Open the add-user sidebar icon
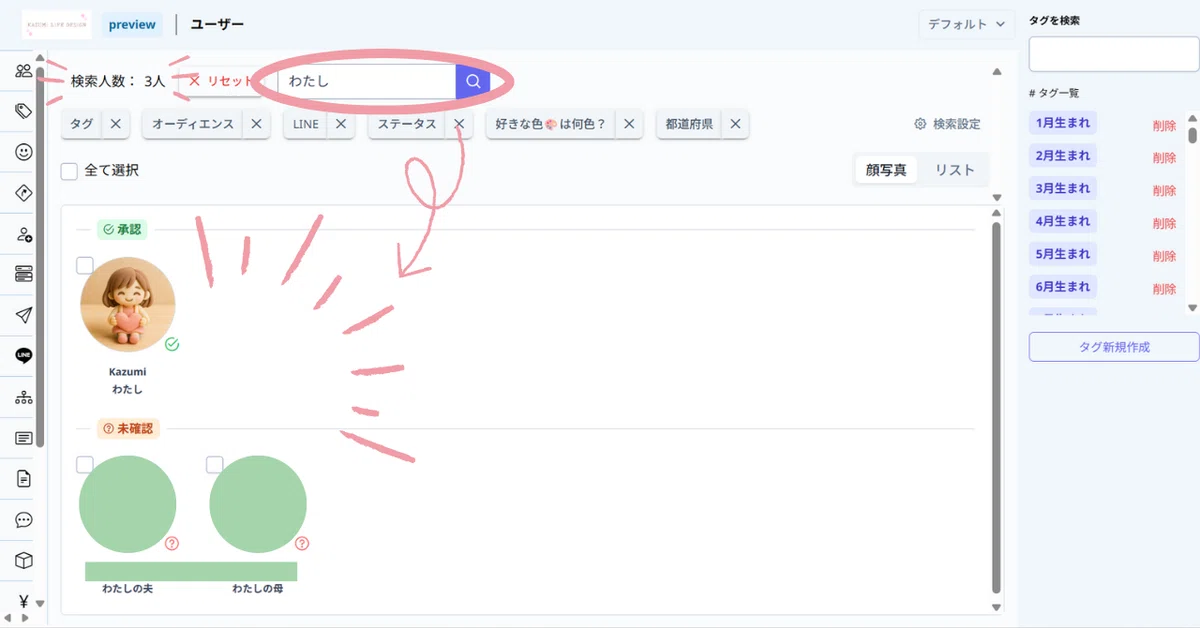 (23, 234)
